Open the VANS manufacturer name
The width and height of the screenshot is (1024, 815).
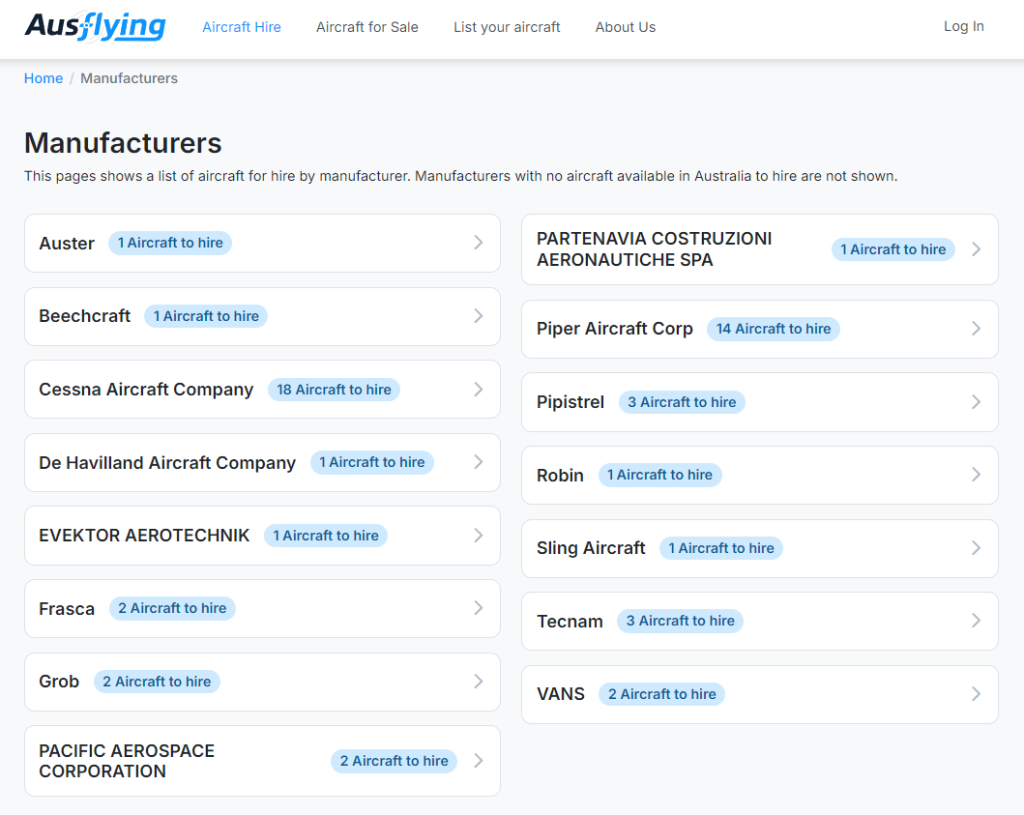tap(561, 694)
